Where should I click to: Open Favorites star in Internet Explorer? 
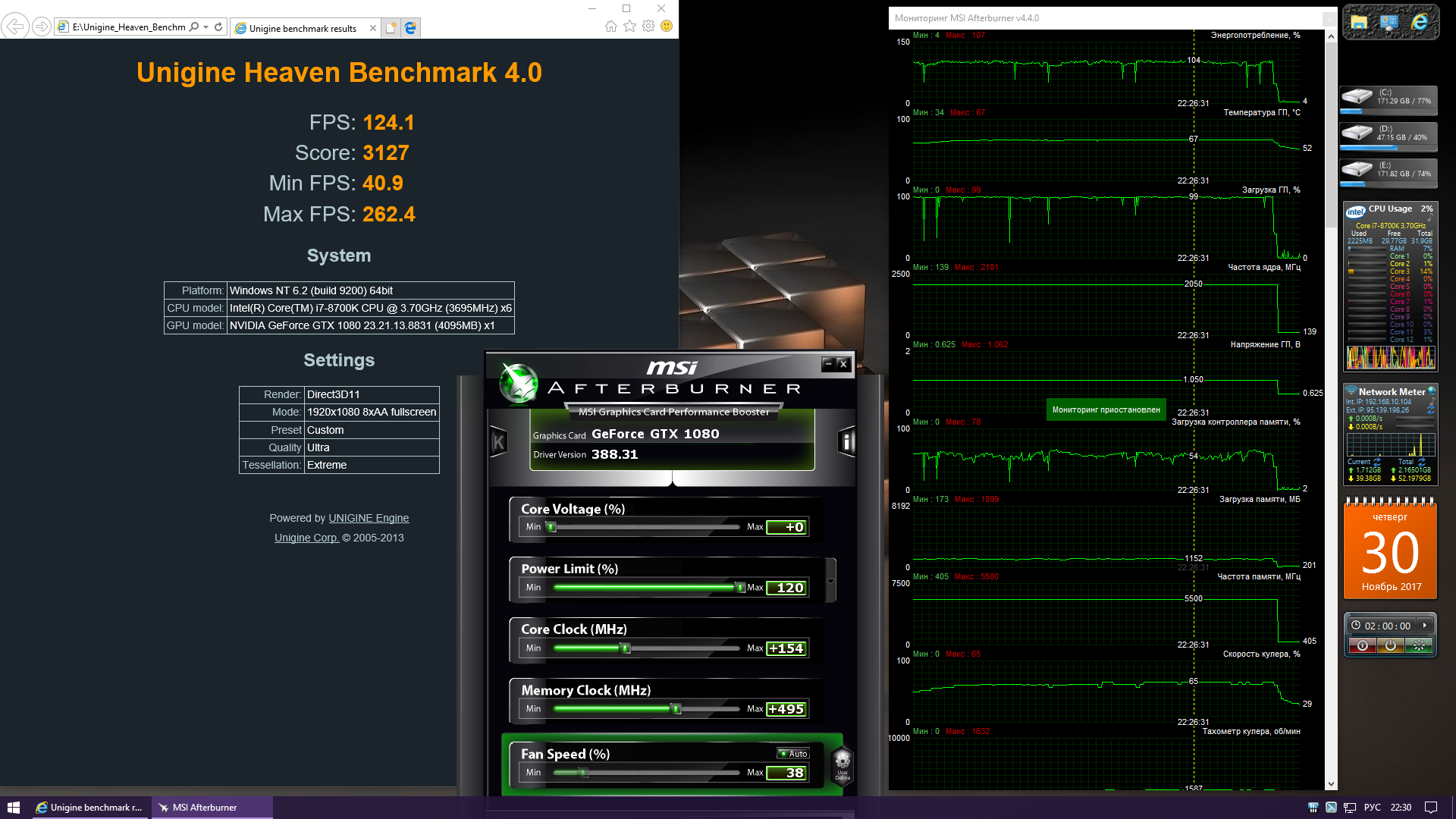click(629, 27)
